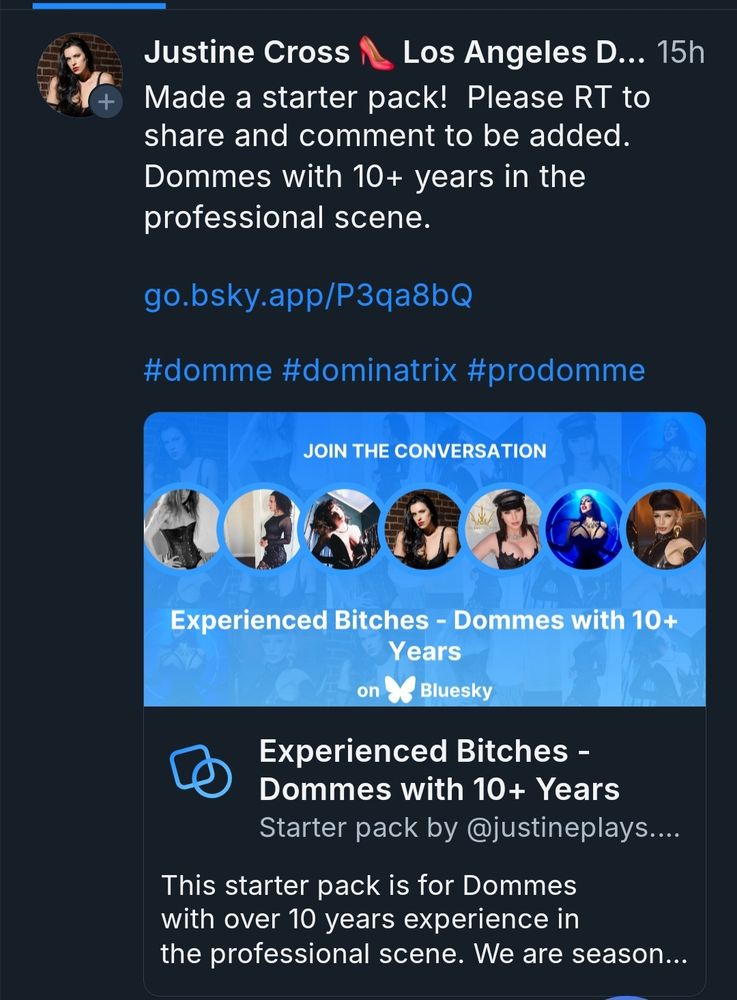Open Experienced Bitches starter pack title
Screen dimensions: 737x1000
coord(439,770)
